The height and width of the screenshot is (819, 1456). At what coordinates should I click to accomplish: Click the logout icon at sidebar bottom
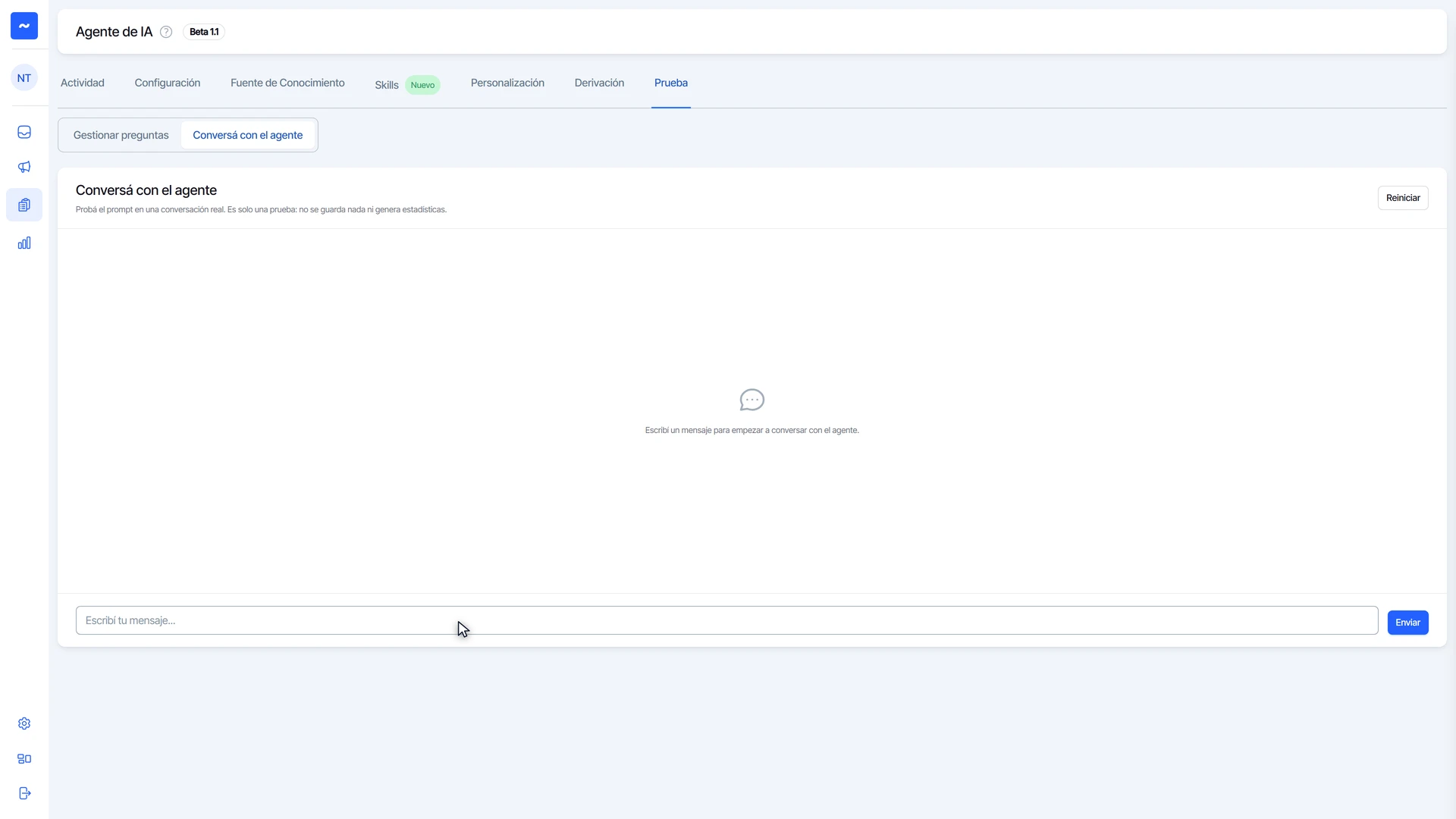click(24, 793)
